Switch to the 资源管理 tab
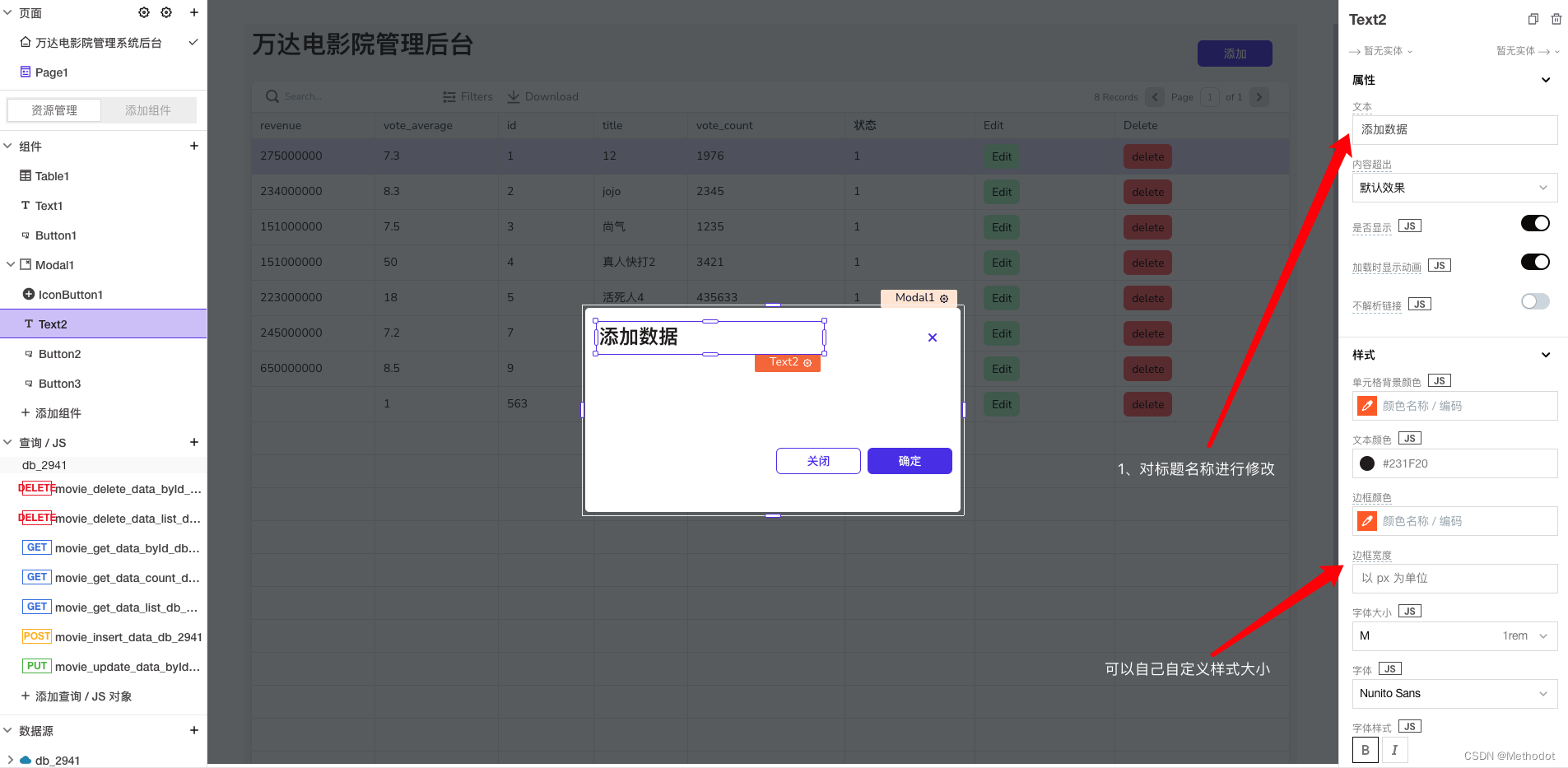 [54, 110]
